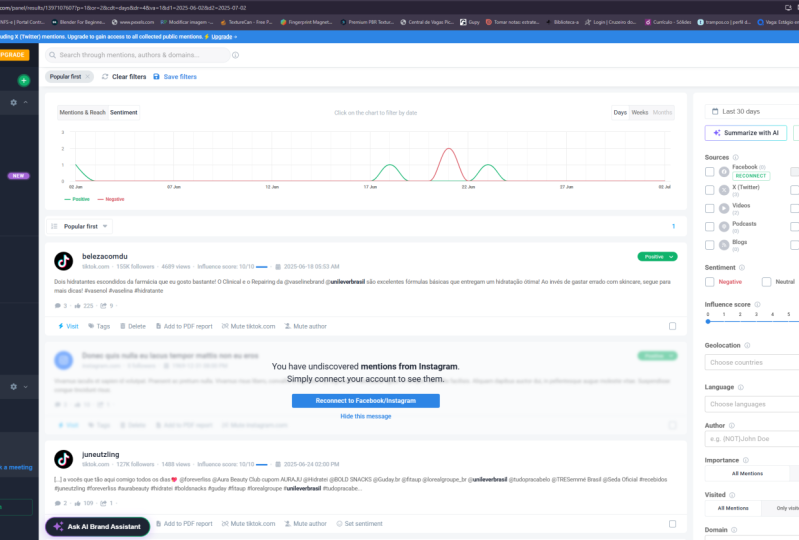Open belezacomdu TikTok avatar

click(x=64, y=261)
